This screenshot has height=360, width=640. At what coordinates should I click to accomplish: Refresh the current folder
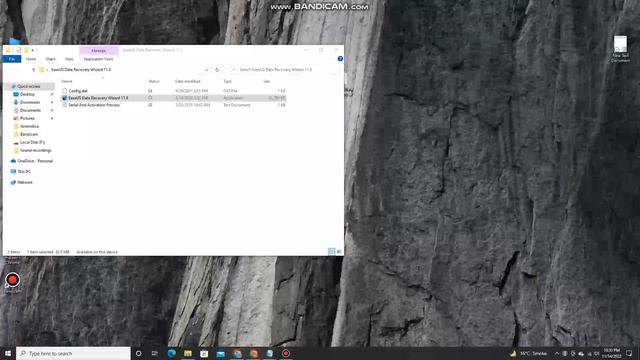(x=217, y=70)
